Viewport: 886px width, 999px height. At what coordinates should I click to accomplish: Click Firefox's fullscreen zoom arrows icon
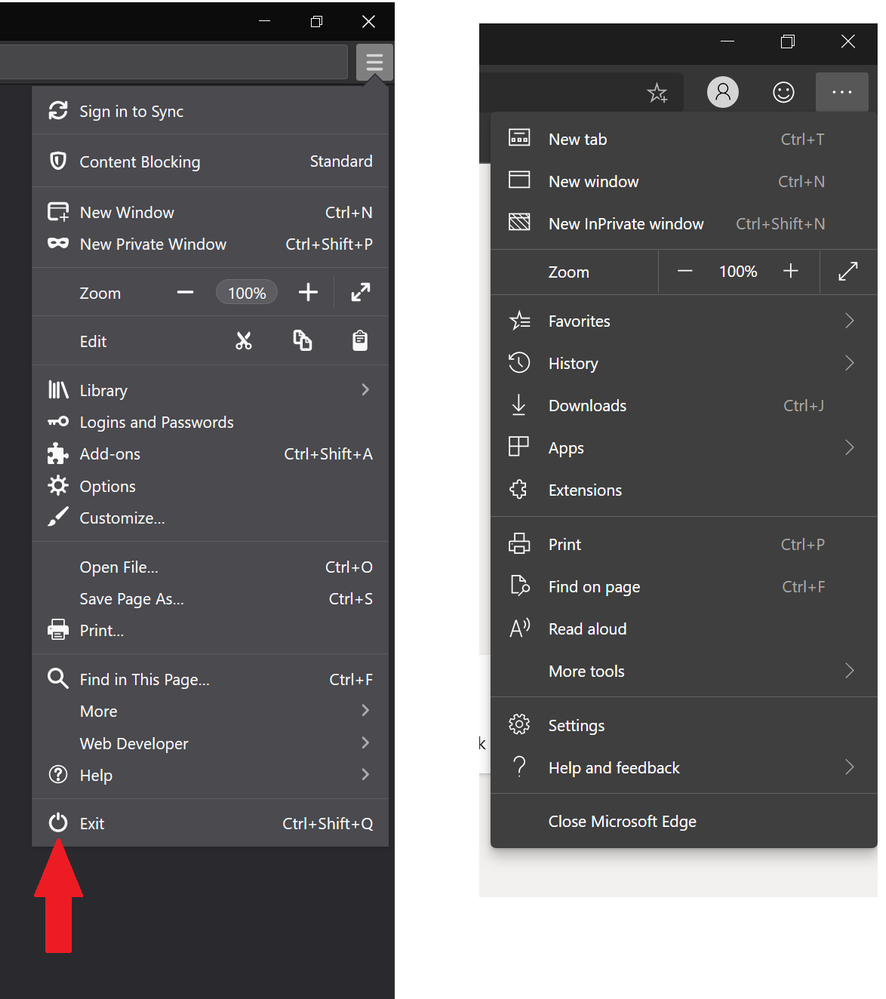(x=359, y=292)
